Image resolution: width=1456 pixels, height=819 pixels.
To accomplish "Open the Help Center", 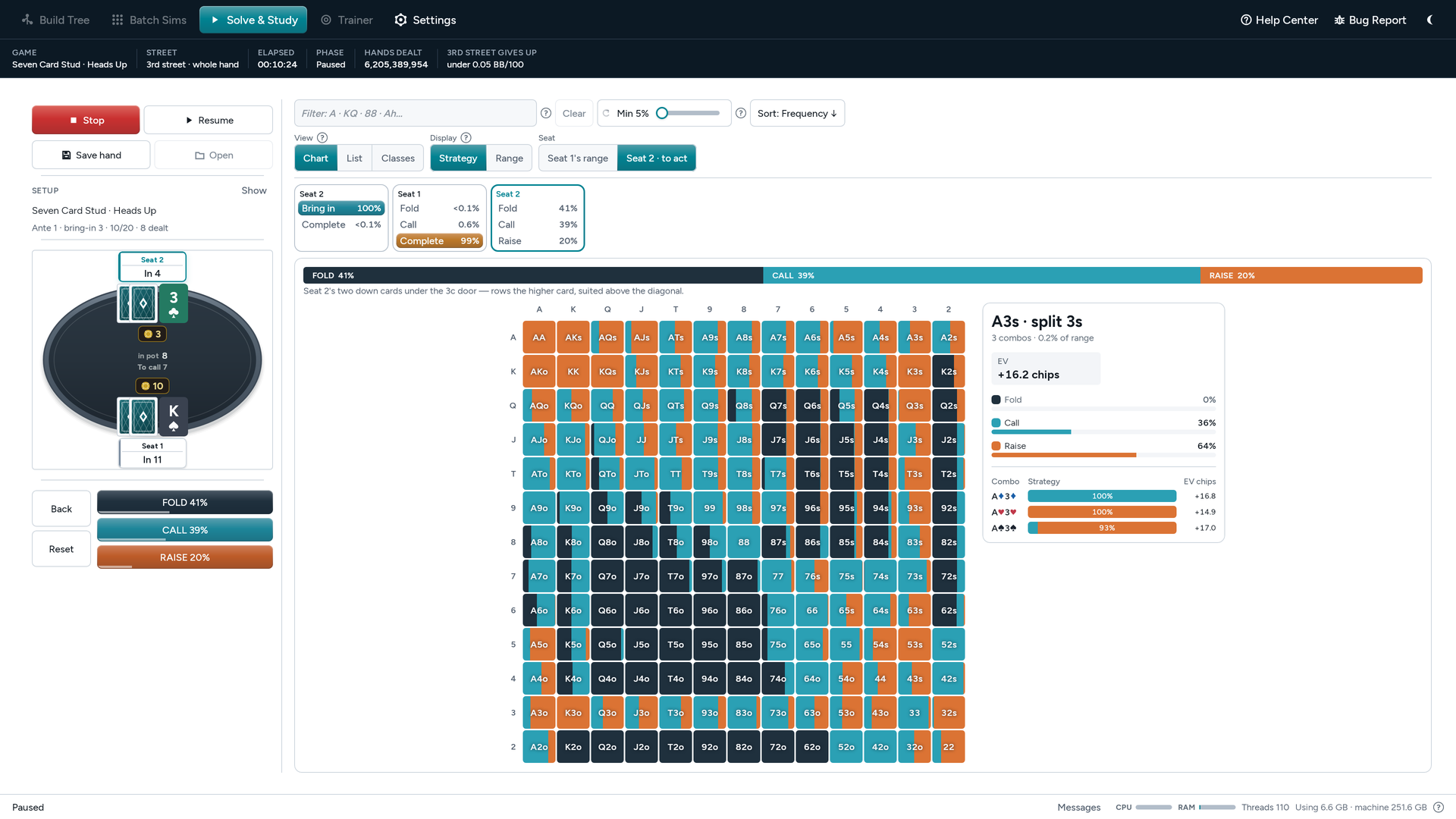I will point(1279,20).
